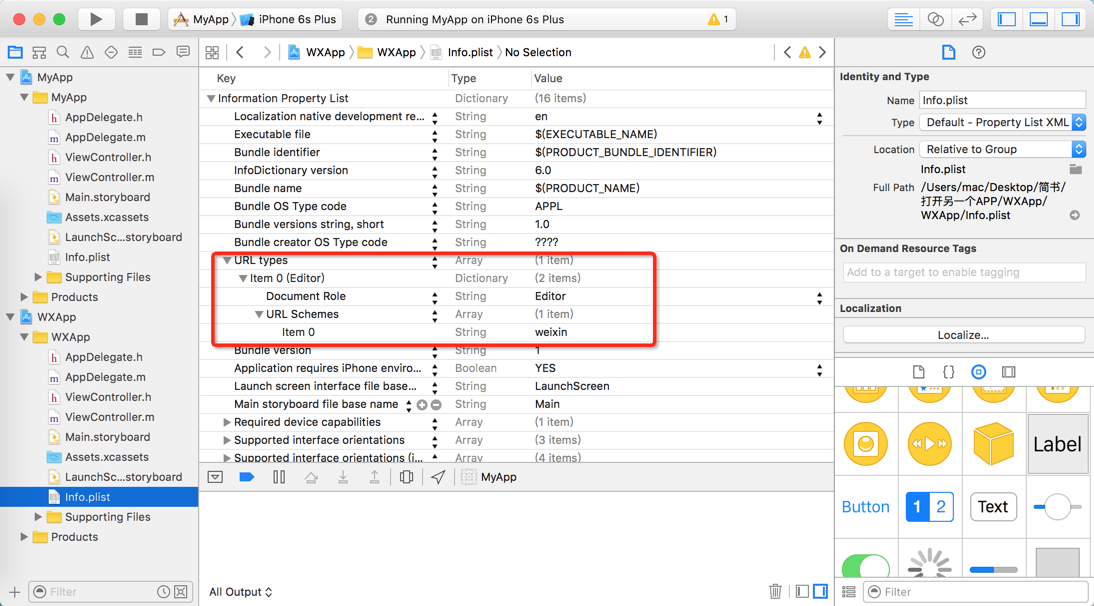Run the app with the Play button

[96, 20]
